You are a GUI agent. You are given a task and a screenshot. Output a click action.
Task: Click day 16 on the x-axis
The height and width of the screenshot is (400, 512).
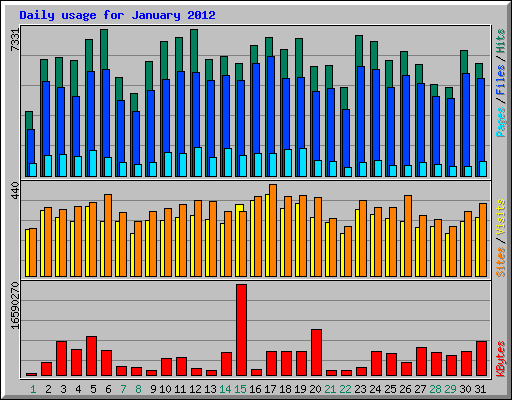(255, 389)
